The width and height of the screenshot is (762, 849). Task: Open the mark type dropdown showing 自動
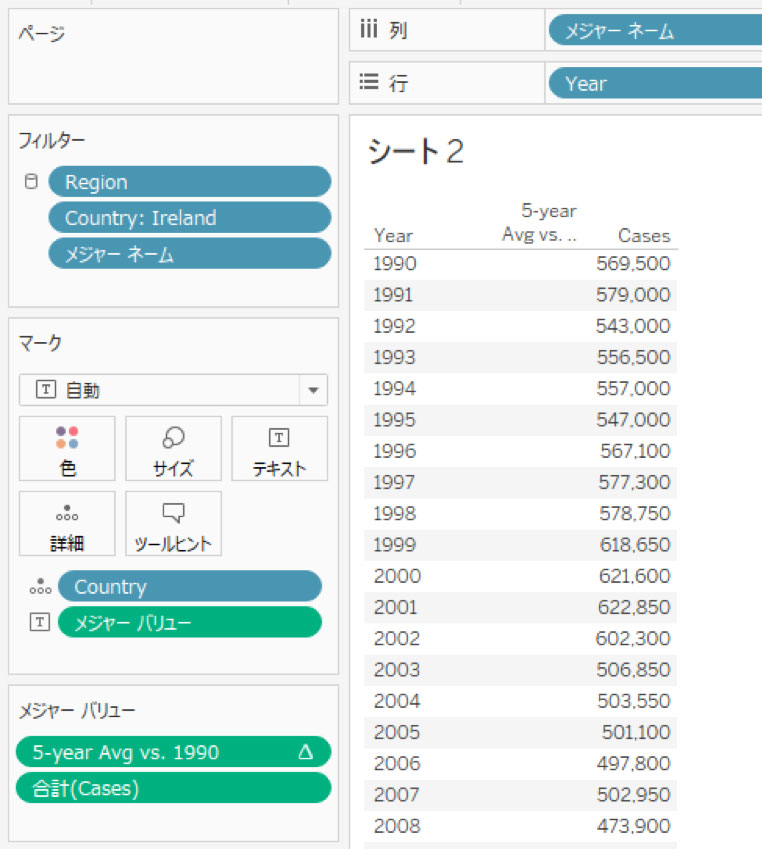point(314,390)
